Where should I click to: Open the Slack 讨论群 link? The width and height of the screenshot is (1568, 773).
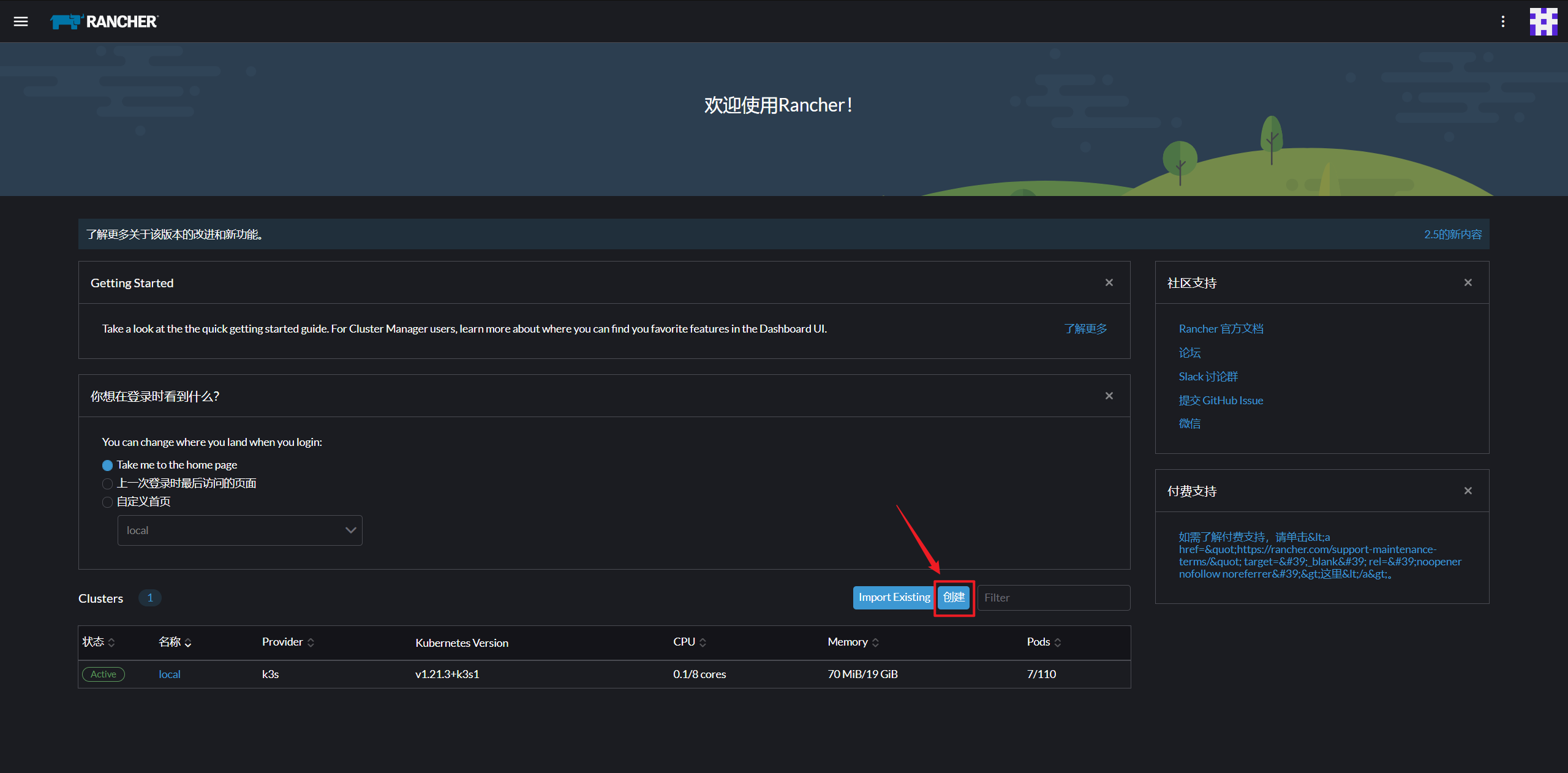[1208, 377]
